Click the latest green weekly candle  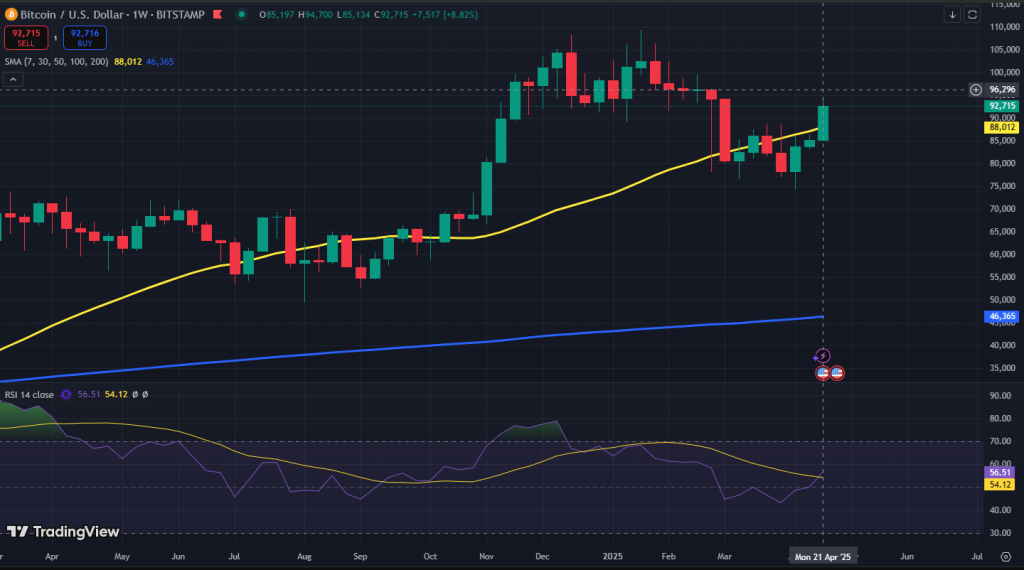[x=823, y=123]
